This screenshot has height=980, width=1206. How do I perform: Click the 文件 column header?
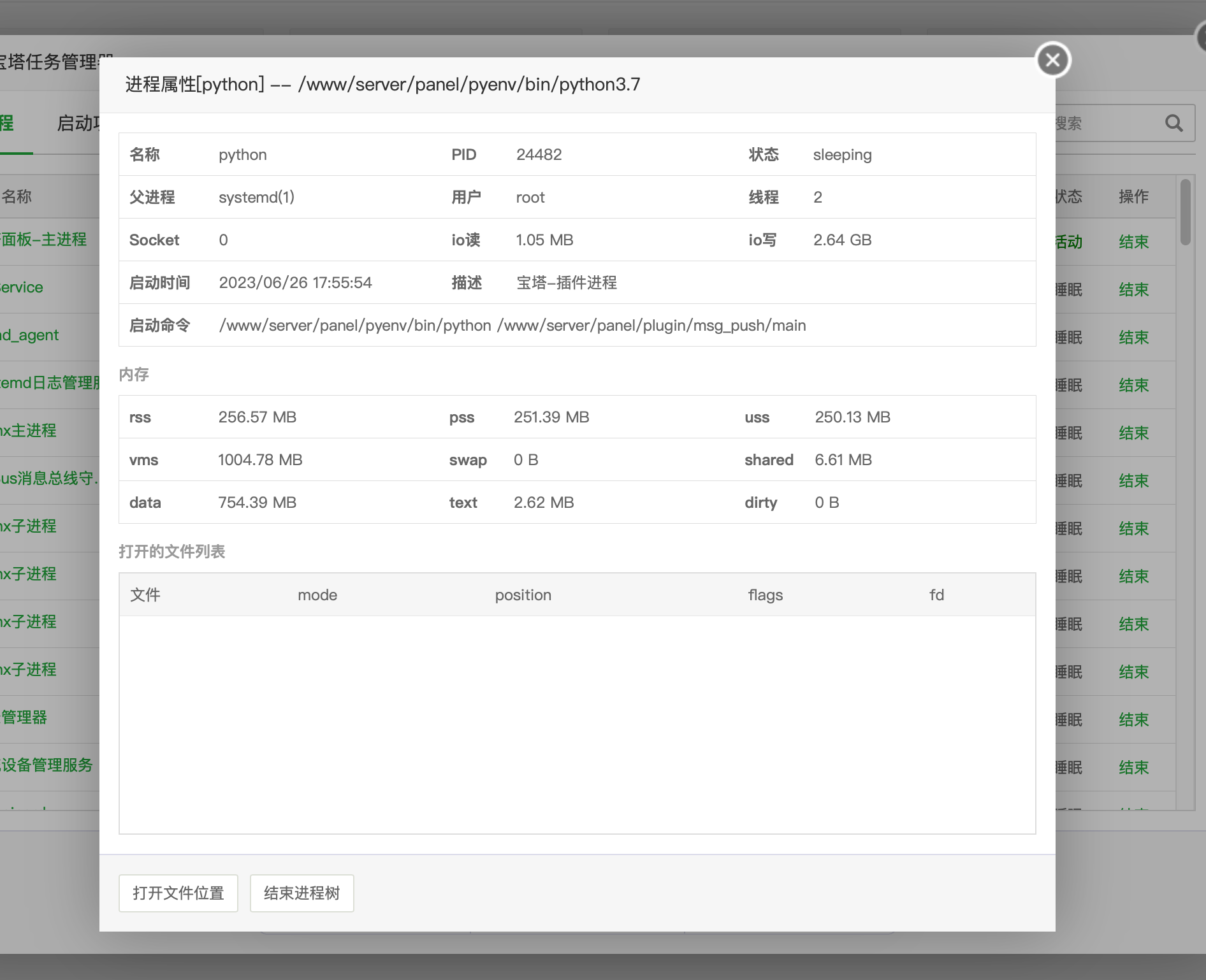tap(145, 595)
